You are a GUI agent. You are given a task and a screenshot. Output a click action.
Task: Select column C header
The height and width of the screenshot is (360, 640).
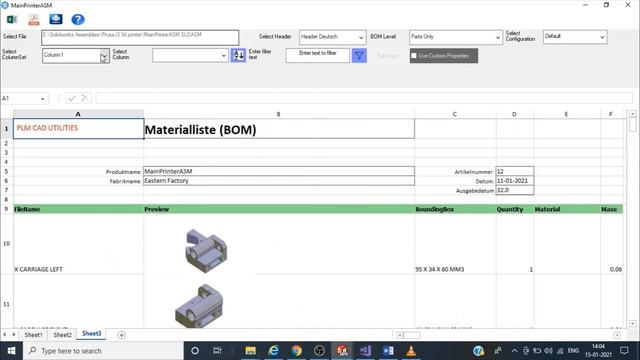455,114
